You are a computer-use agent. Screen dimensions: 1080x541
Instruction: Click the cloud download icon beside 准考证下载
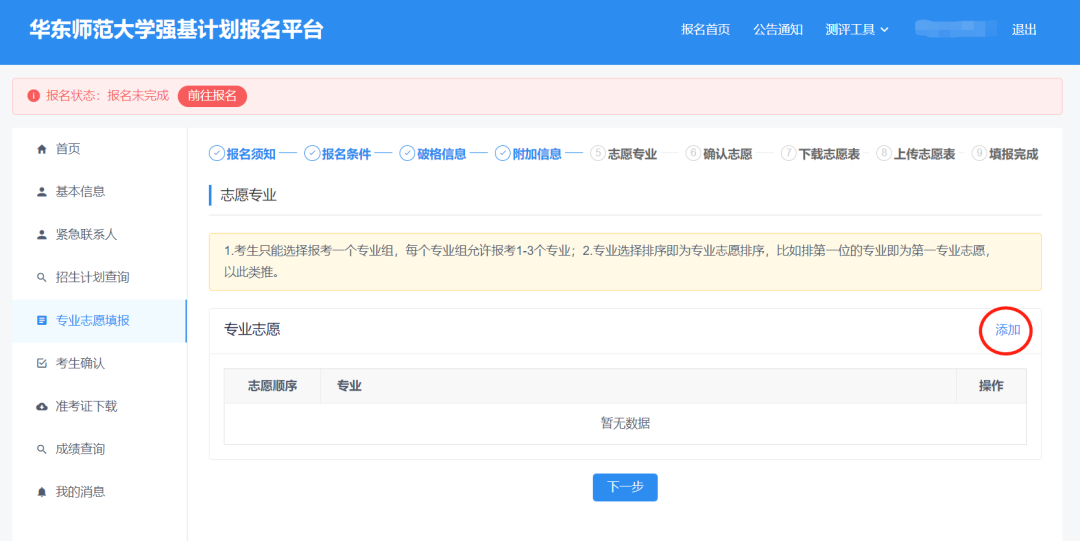[x=42, y=407]
